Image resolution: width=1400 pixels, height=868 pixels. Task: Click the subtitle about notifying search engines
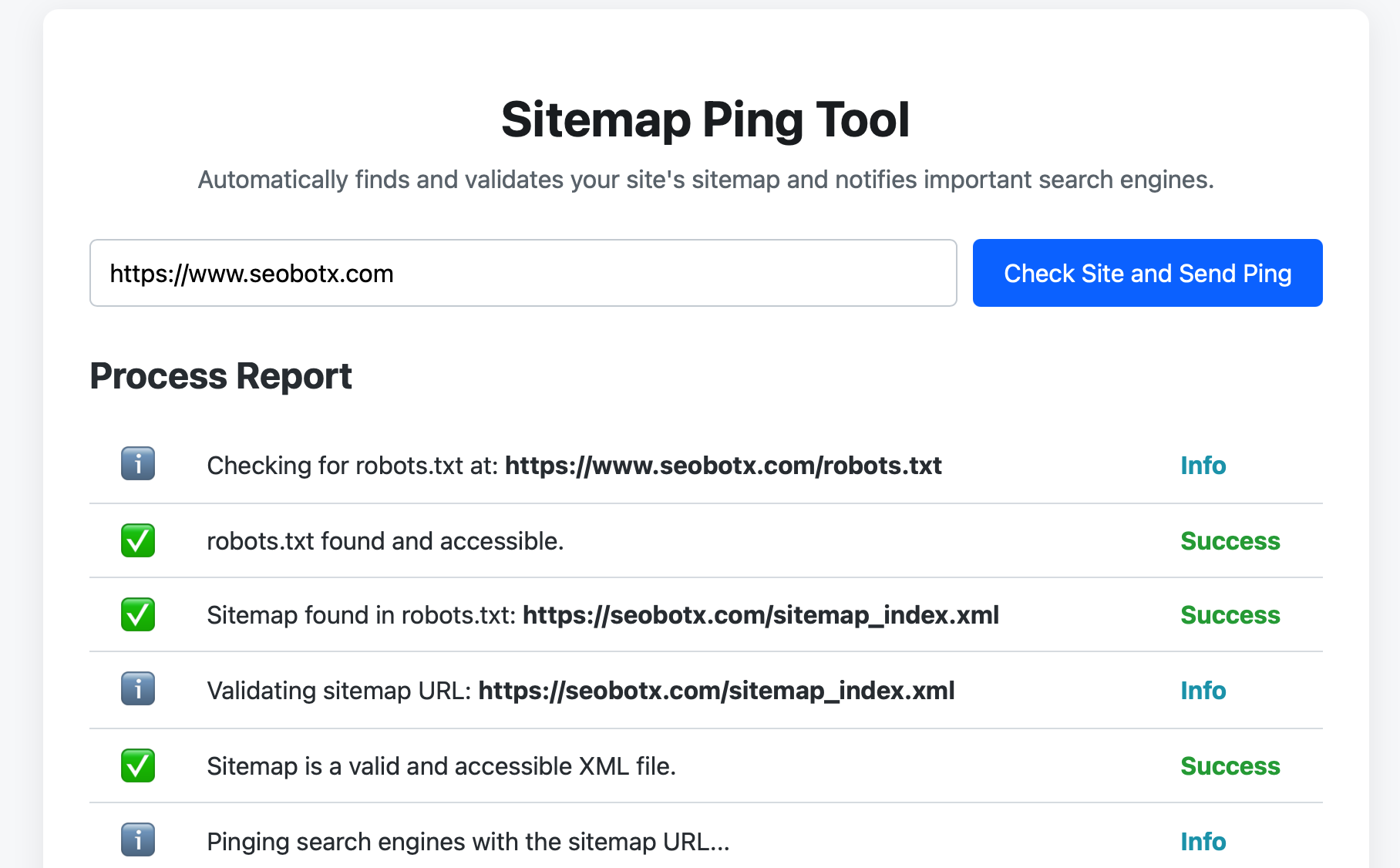click(x=705, y=180)
